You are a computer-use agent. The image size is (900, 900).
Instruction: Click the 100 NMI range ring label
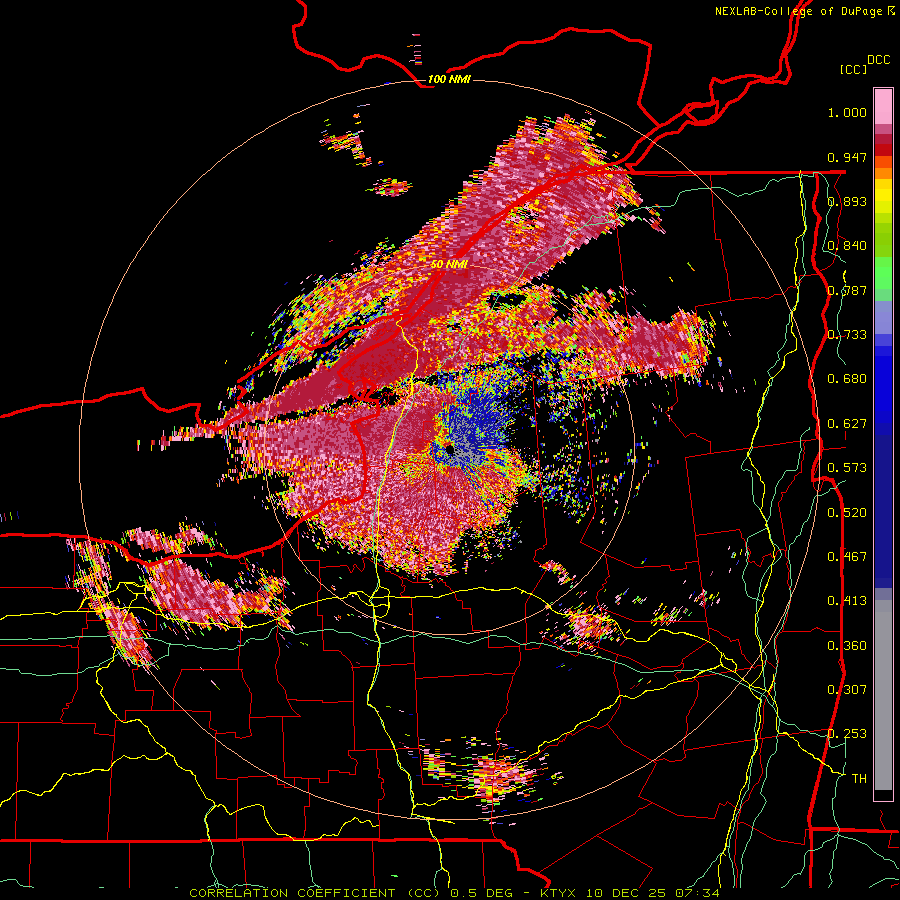tap(449, 79)
